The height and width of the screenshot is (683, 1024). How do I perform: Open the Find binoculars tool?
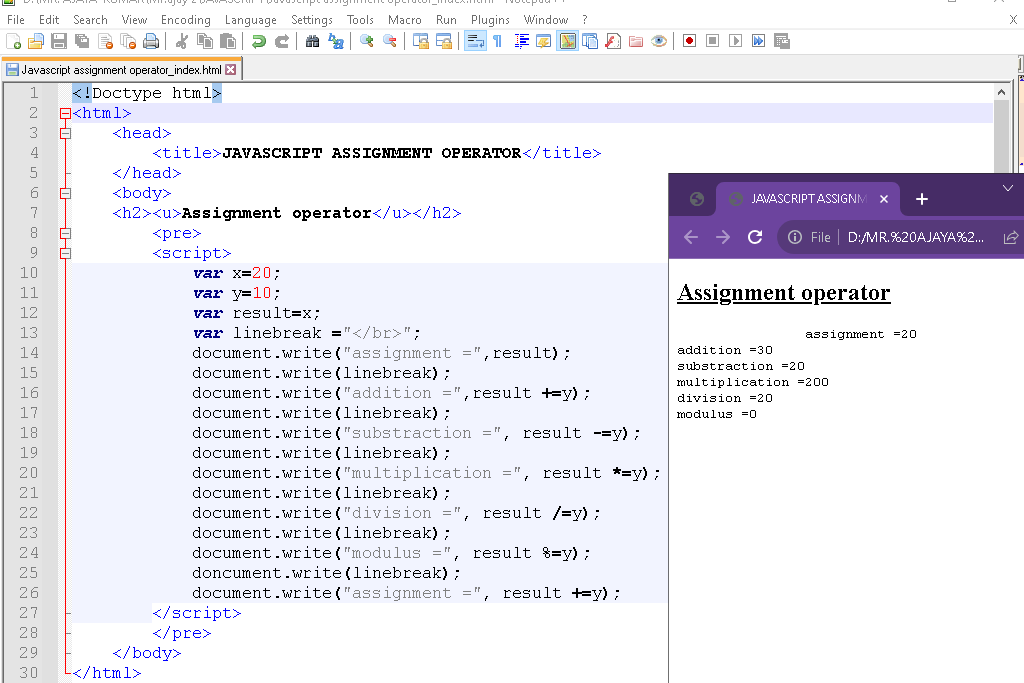(312, 41)
